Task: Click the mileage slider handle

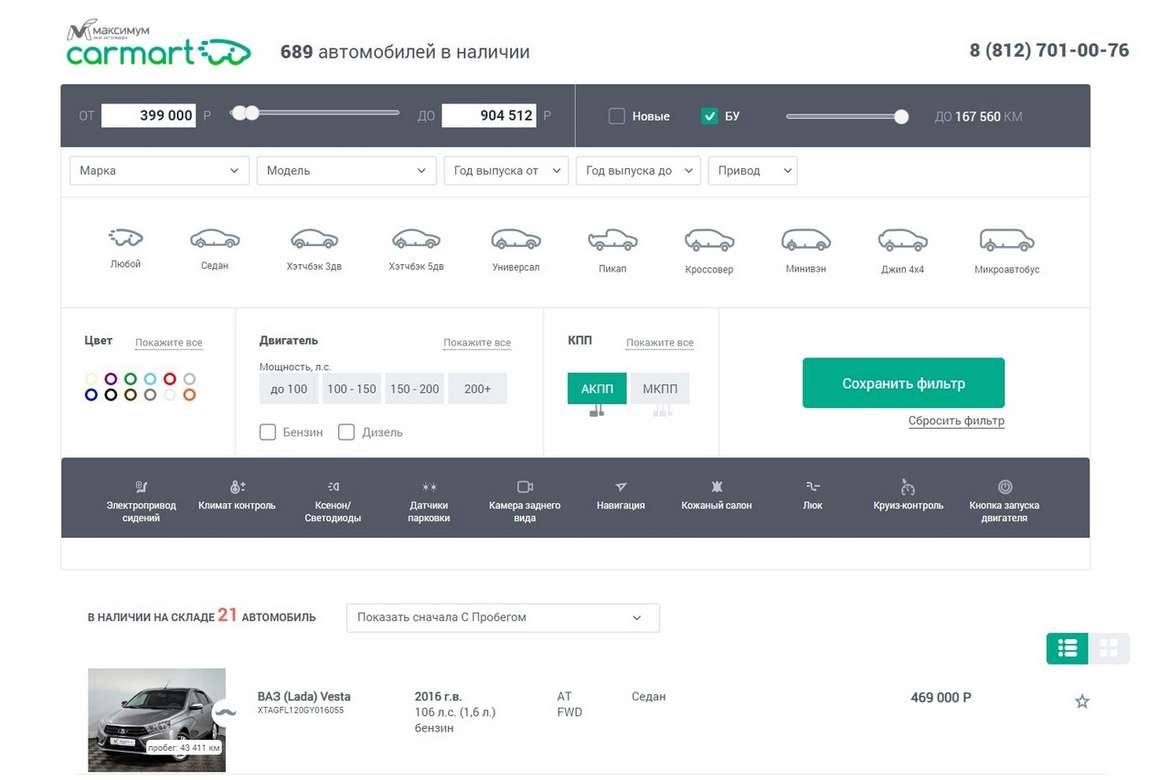Action: pyautogui.click(x=901, y=116)
